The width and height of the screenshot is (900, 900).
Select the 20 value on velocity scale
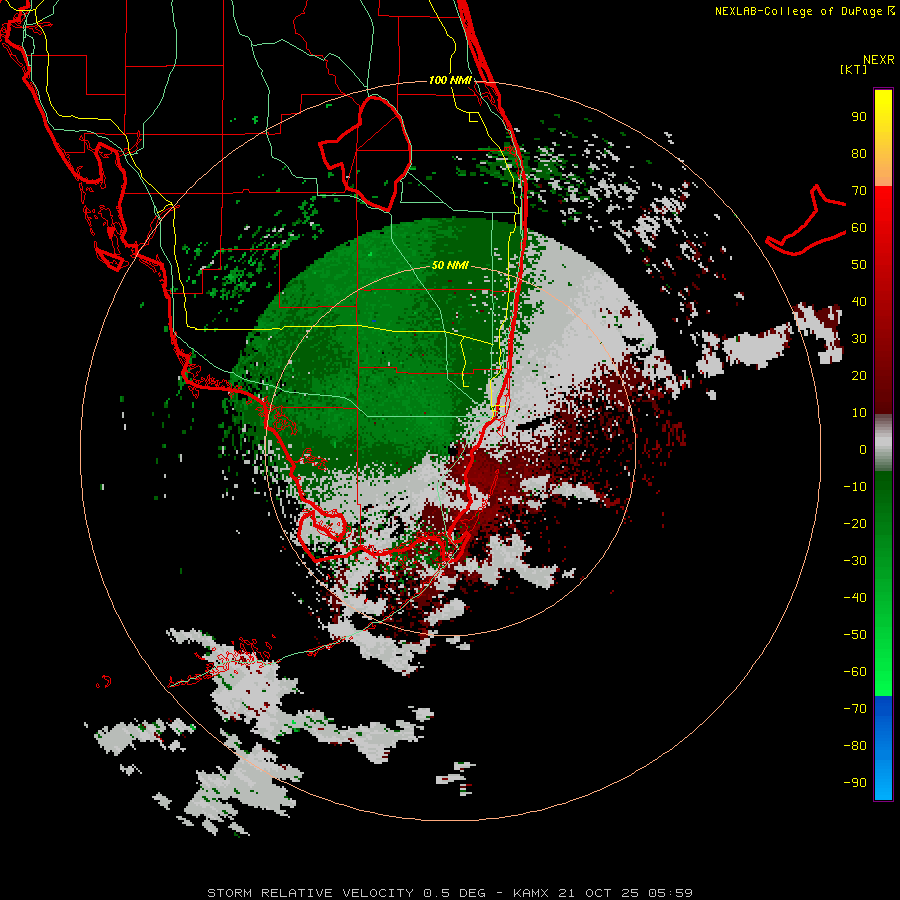tap(859, 375)
